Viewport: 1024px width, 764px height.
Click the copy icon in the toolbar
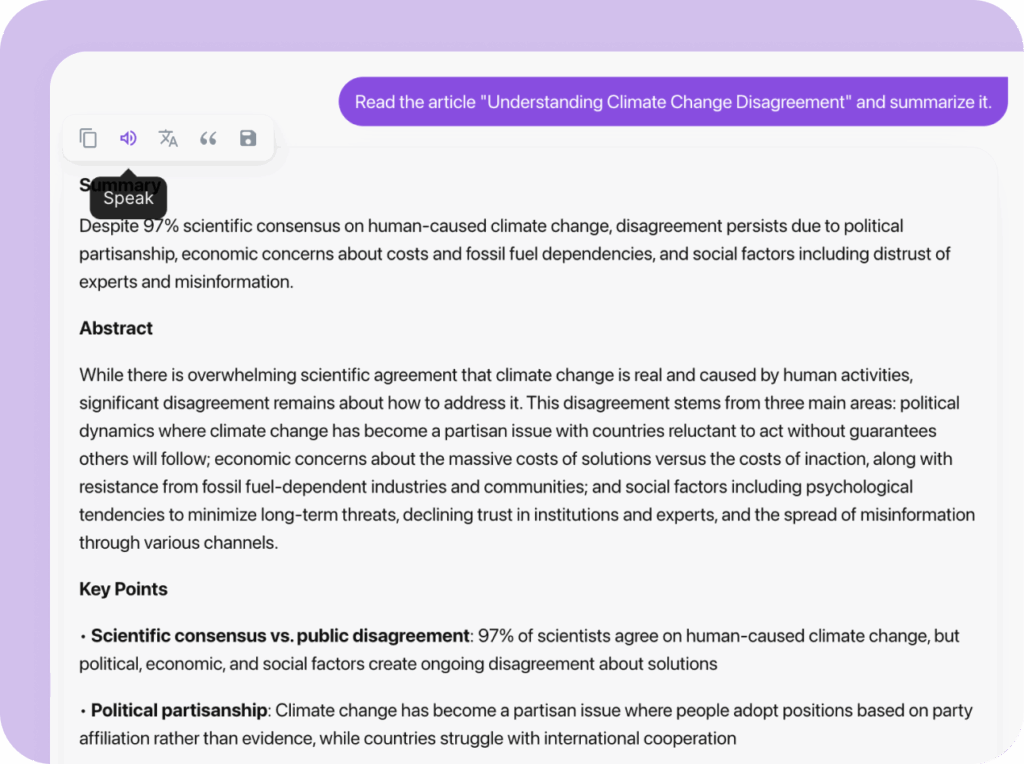(88, 138)
